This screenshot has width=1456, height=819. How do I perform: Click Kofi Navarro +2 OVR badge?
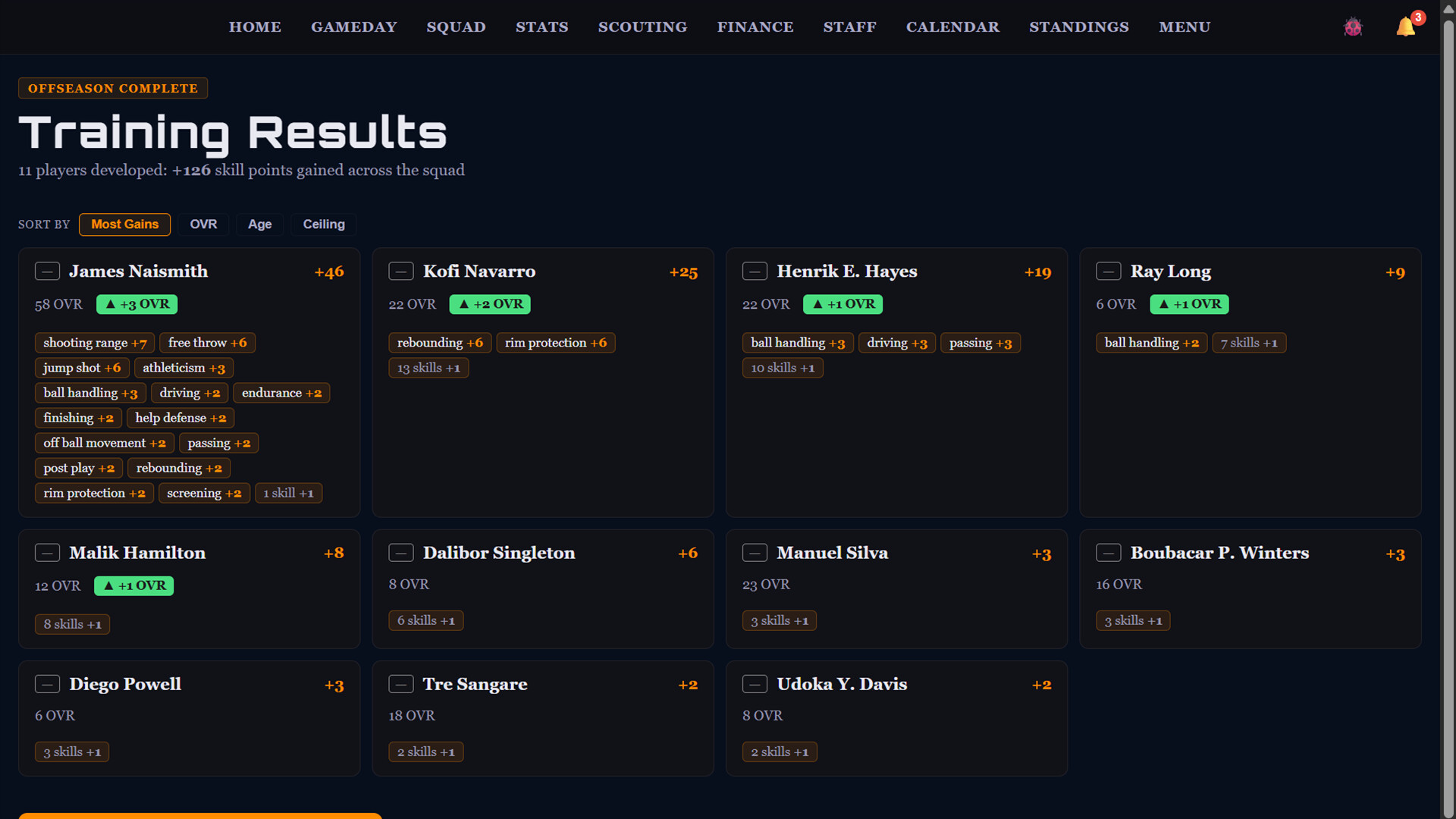point(490,304)
